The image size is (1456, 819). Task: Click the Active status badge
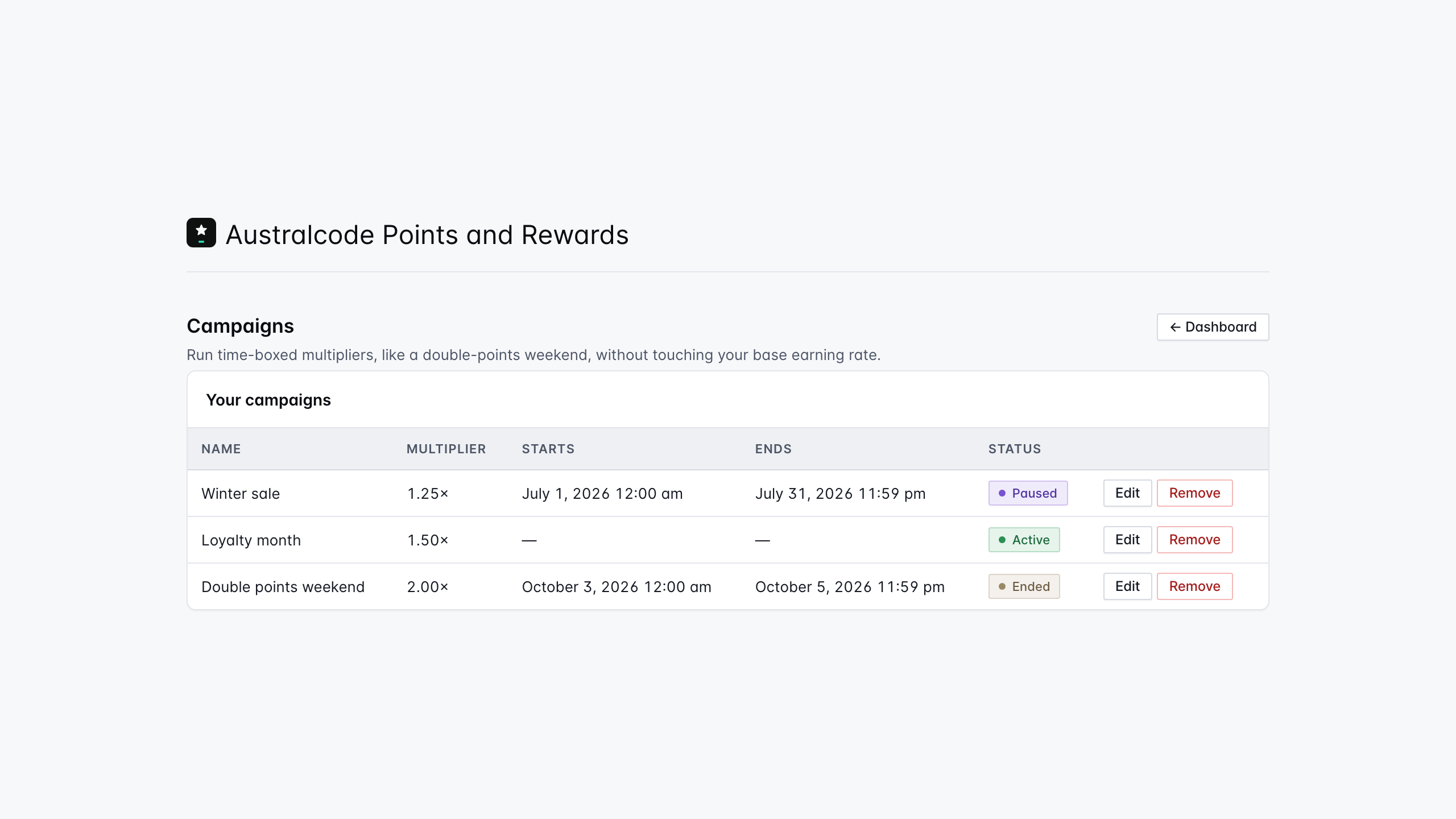(1024, 540)
